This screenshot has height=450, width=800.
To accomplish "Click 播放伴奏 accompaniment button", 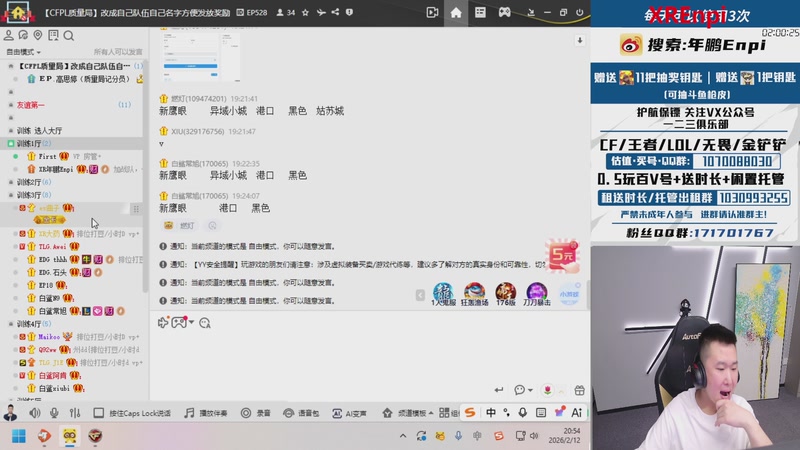I will tap(206, 413).
